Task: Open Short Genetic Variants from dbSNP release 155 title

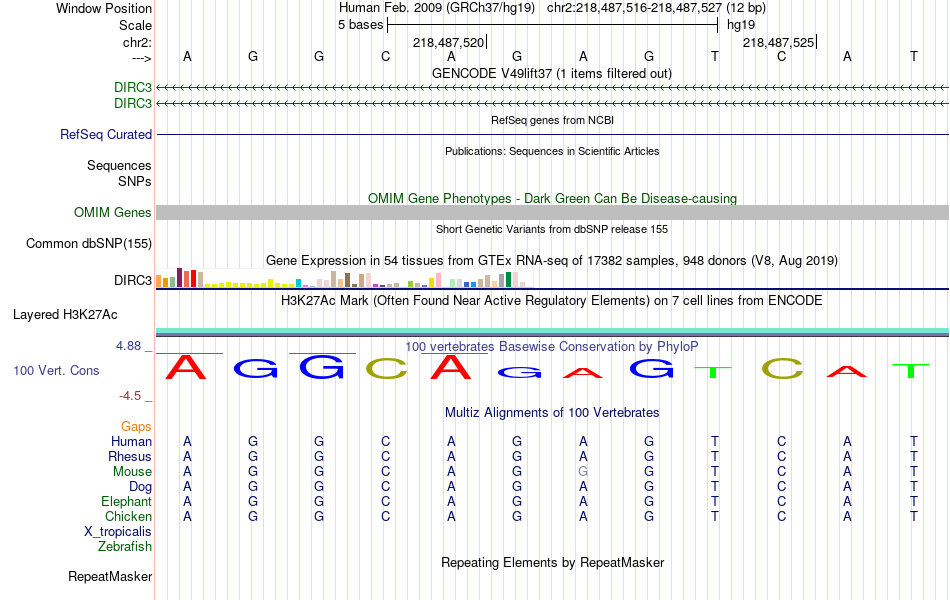Action: click(x=552, y=229)
